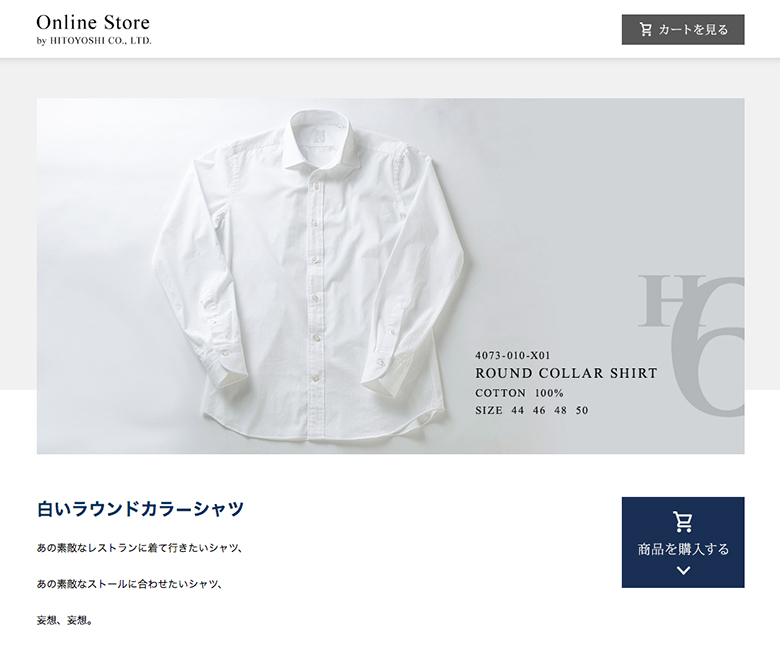Expand the downward chevron under 商品を購入する
This screenshot has height=650, width=780.
click(683, 570)
